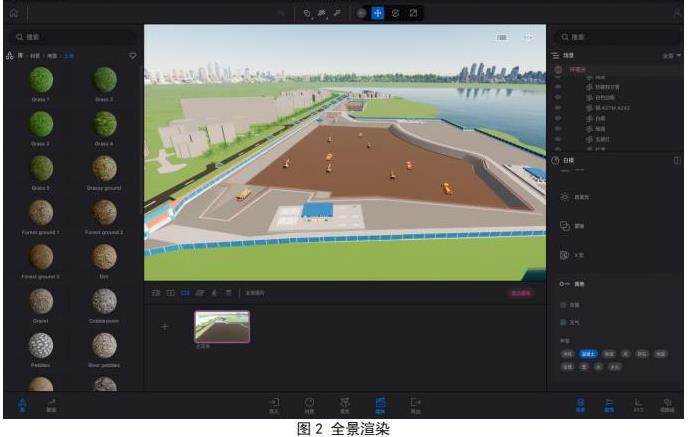Viewport: 692px width, 437px height.
Task: Collapse the scene tree root node
Action: click(x=556, y=55)
